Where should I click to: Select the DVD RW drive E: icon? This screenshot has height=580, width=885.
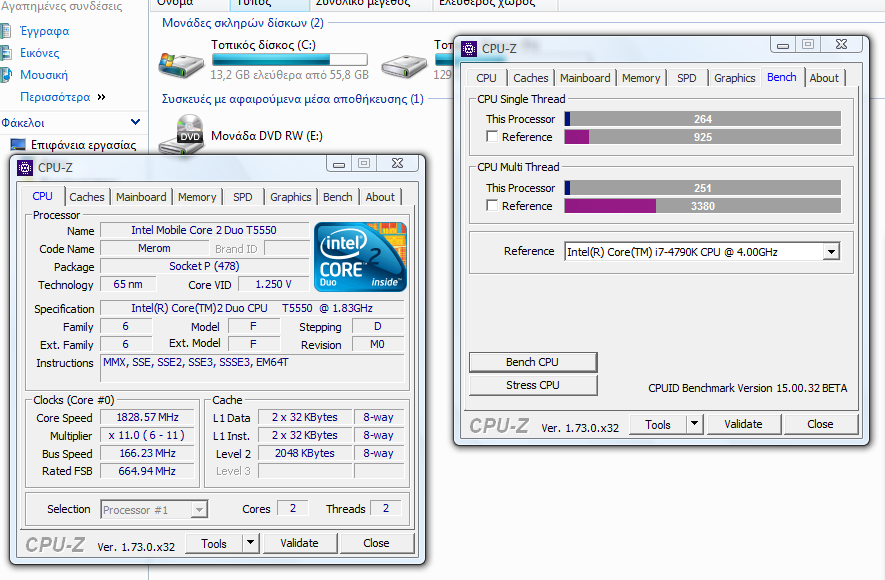click(x=181, y=135)
